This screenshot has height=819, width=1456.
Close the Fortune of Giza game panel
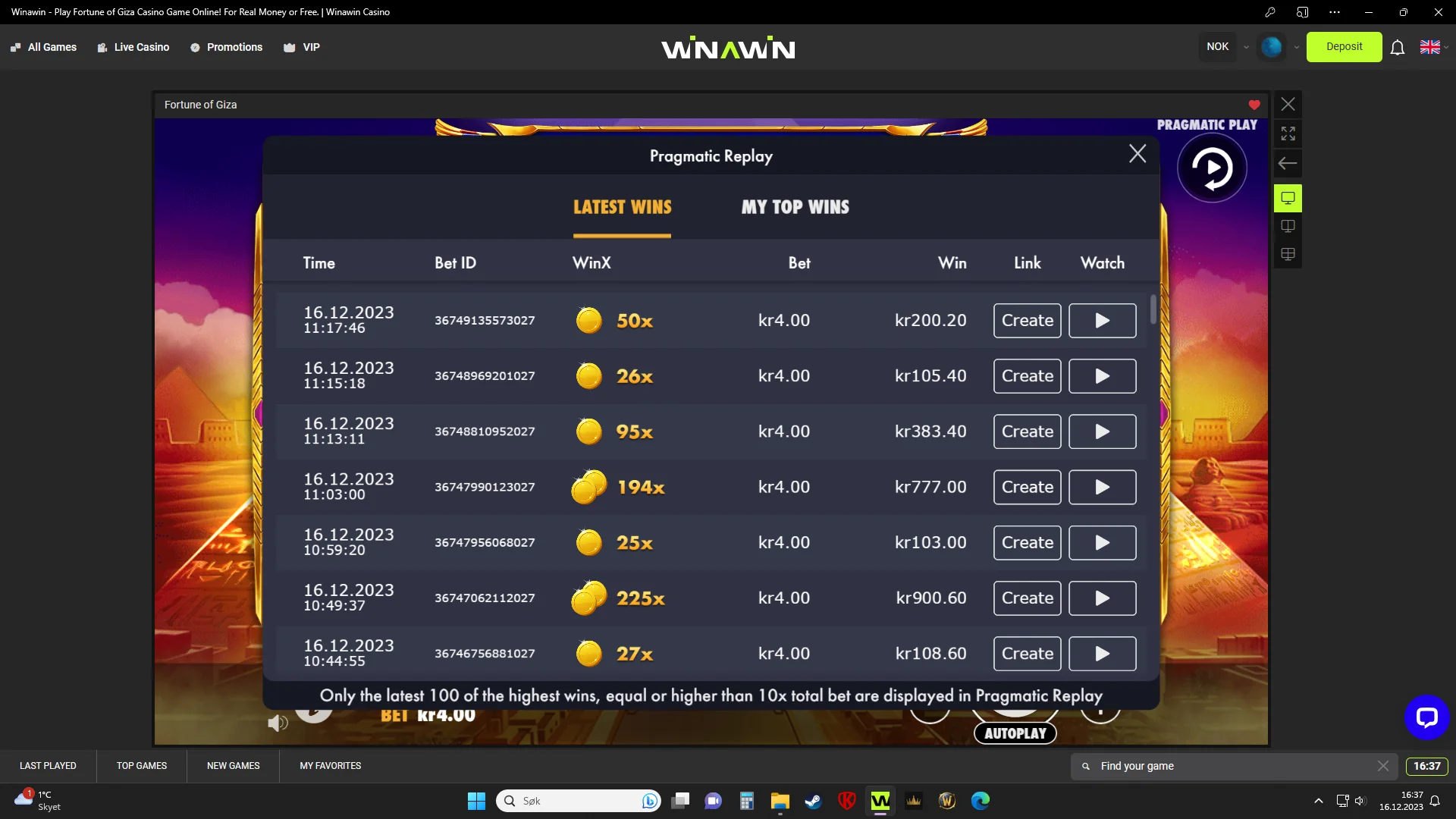(x=1288, y=105)
